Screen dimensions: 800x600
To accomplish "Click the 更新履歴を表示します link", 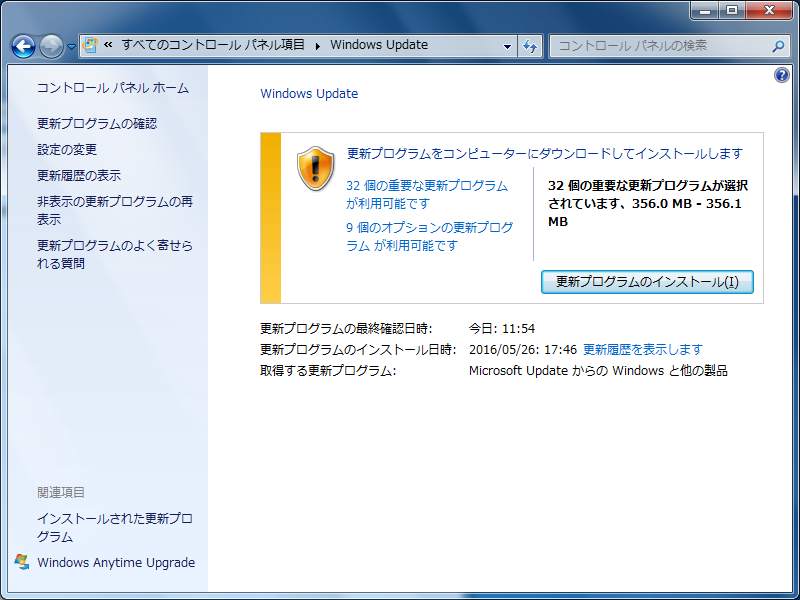I will [643, 349].
